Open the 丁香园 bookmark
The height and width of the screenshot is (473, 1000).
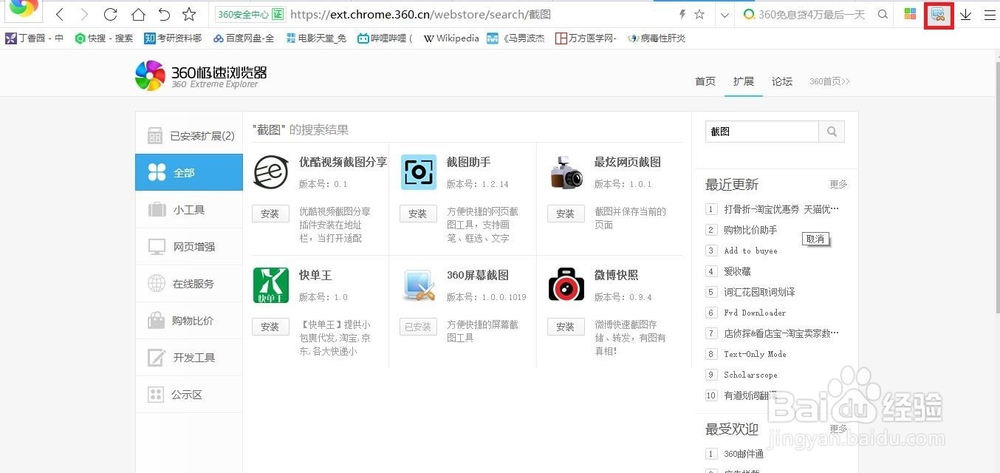coord(34,38)
